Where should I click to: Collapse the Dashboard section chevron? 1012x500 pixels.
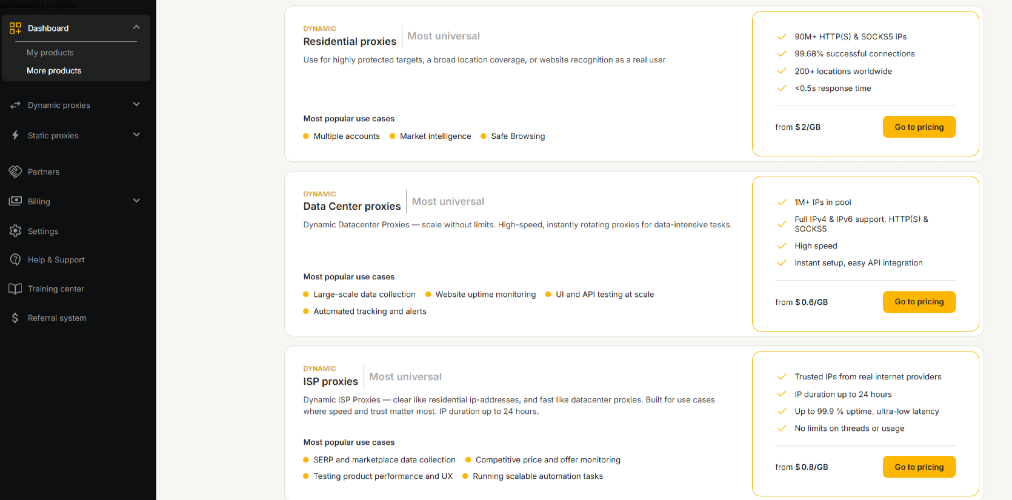click(136, 28)
